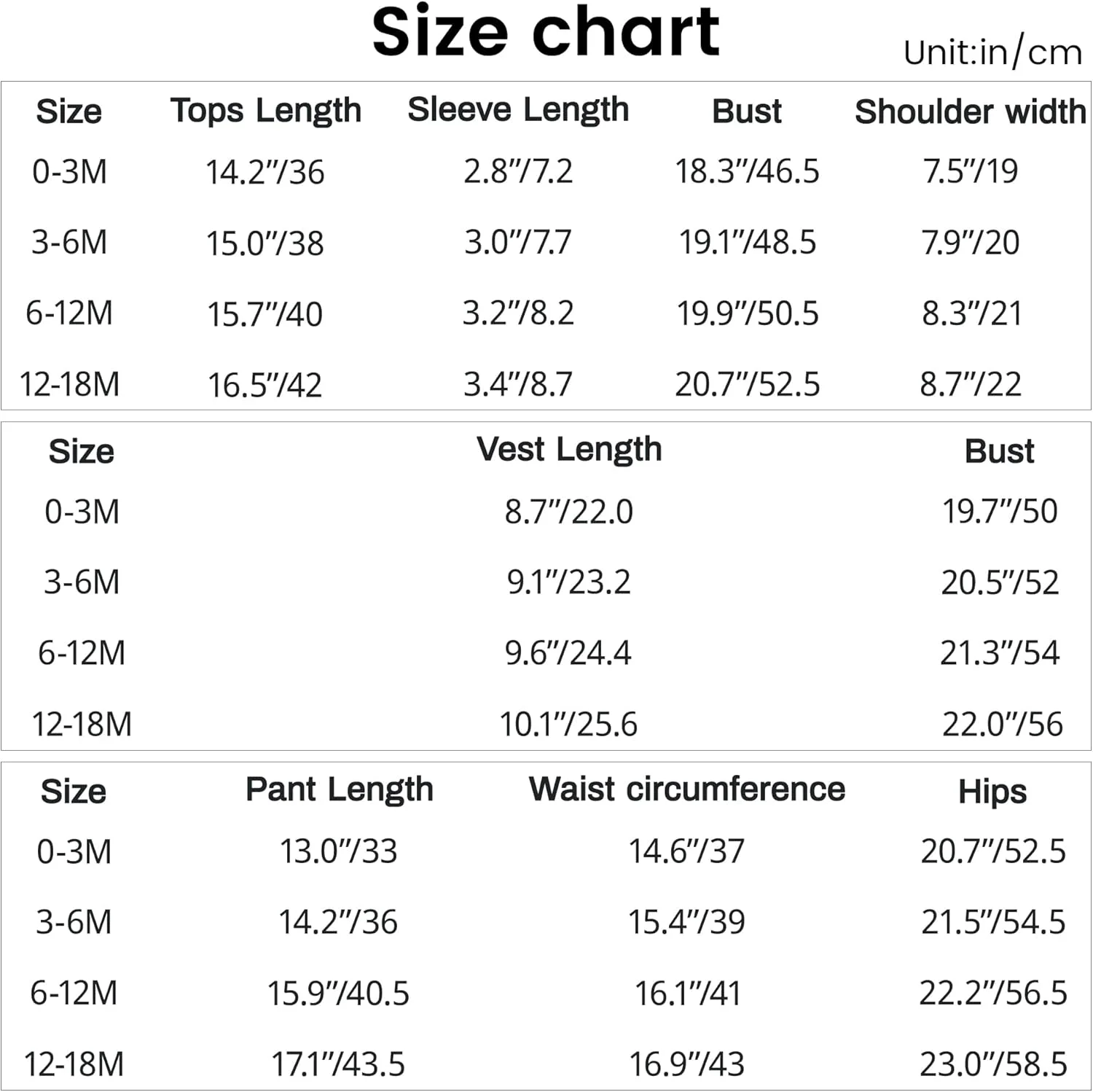The image size is (1093, 1092).
Task: Click the Bust value 19.1"/48.5
Action: tap(748, 242)
